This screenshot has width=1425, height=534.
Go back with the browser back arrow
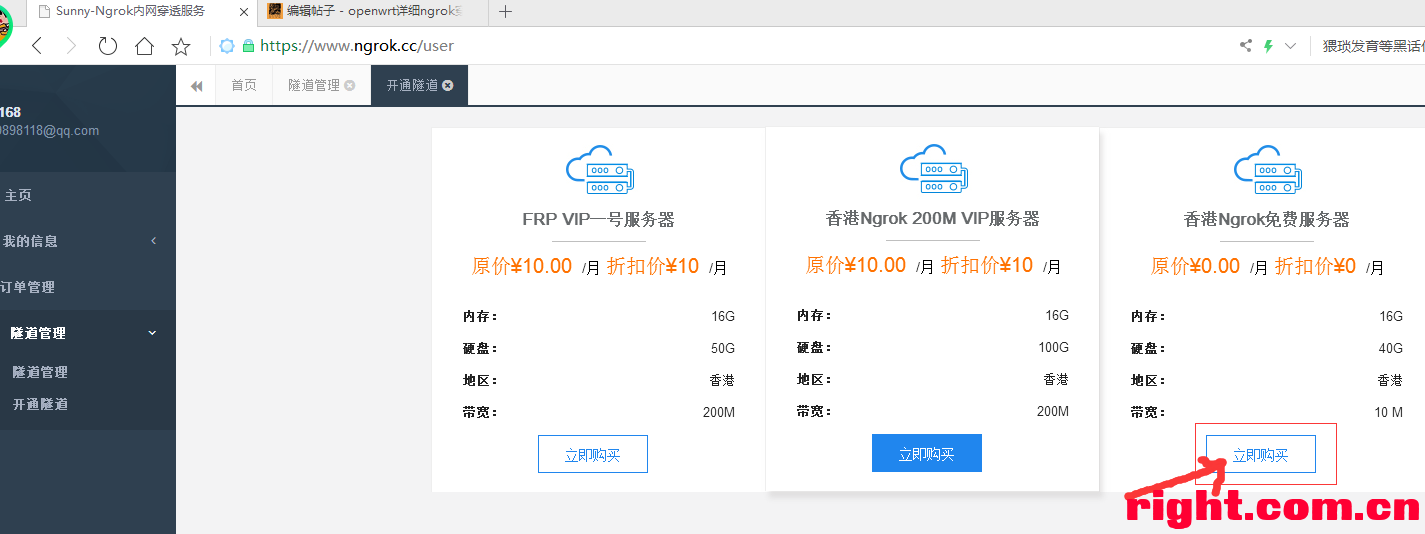tap(37, 46)
